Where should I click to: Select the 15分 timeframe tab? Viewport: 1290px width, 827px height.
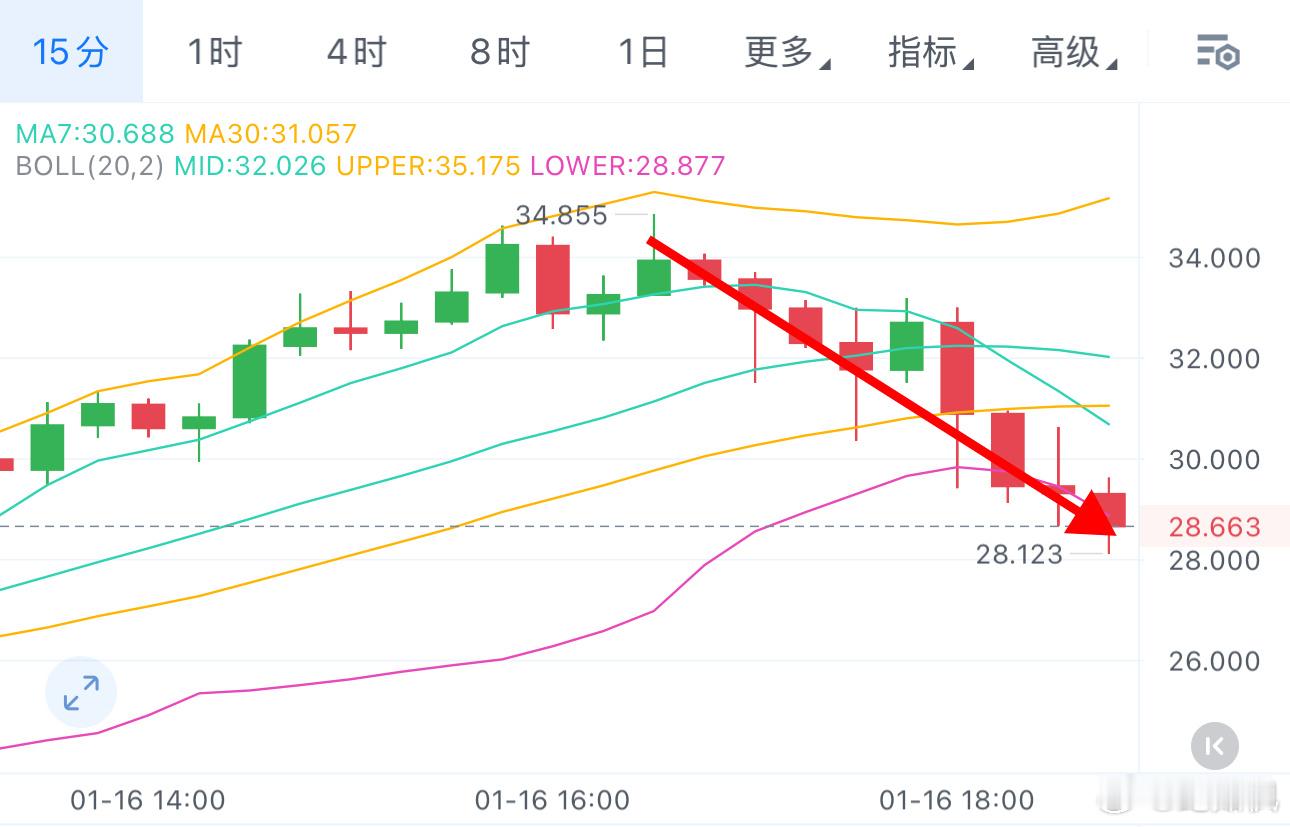point(66,51)
